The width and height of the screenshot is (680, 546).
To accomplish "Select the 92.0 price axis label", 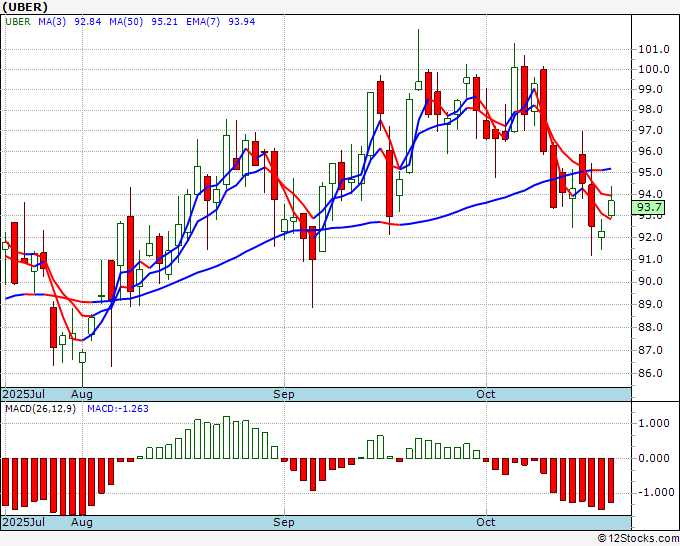I will 650,237.
